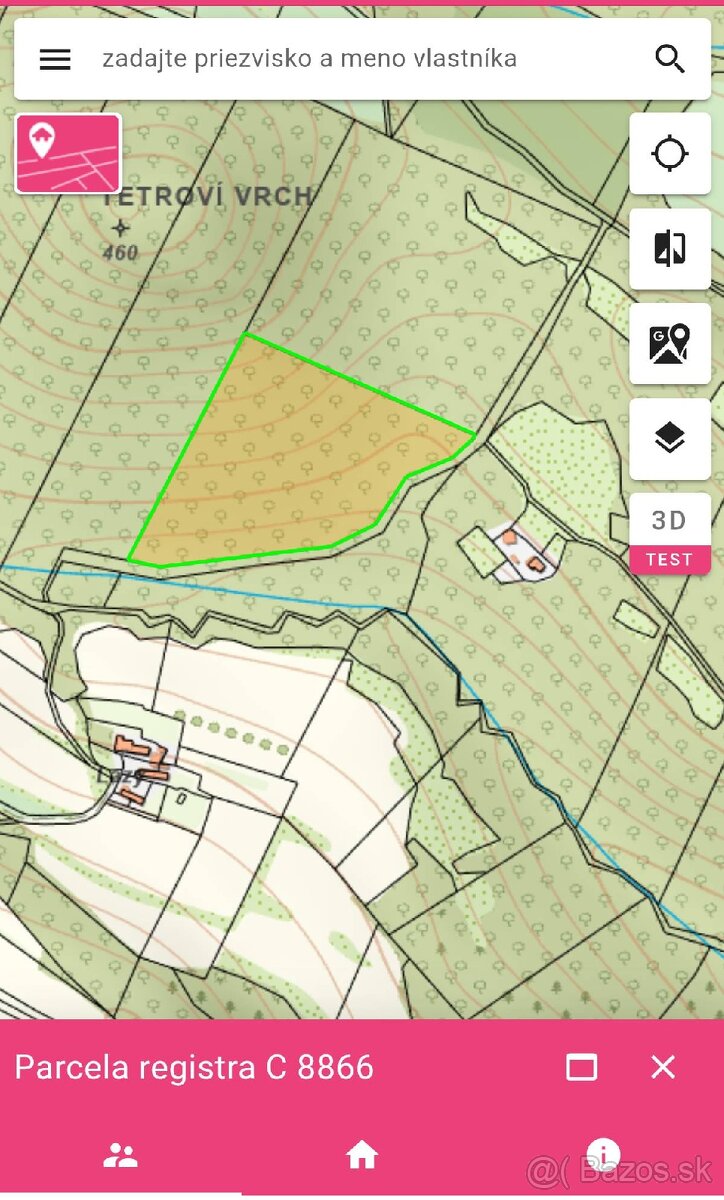Click the Tetroví vrch 460 summit marker
This screenshot has width=724, height=1200.
(x=121, y=228)
